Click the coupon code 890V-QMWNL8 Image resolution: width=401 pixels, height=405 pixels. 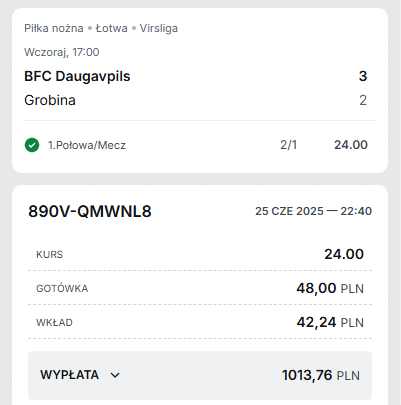coord(90,211)
